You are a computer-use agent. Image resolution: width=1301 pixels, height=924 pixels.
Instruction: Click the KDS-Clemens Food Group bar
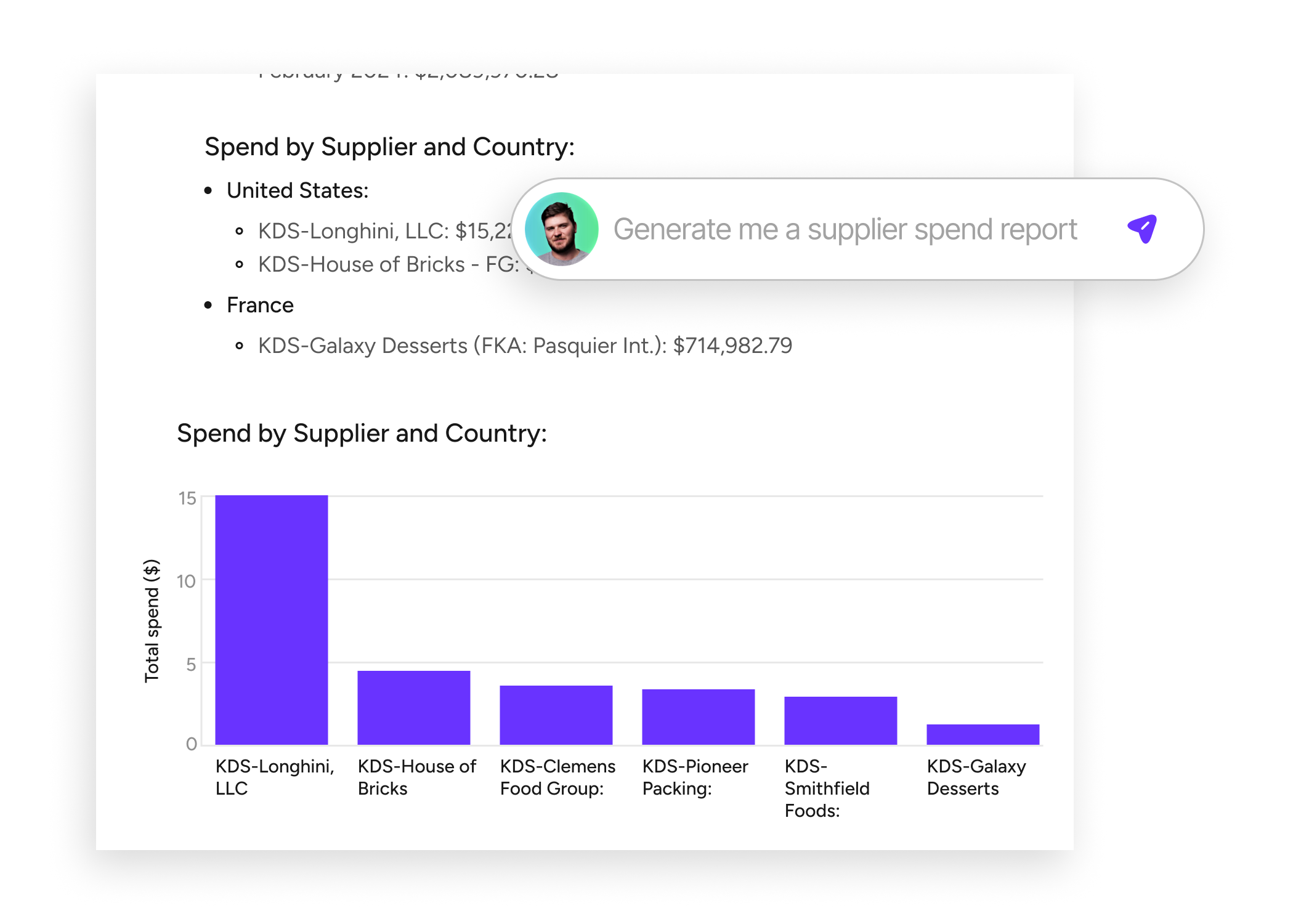(556, 715)
